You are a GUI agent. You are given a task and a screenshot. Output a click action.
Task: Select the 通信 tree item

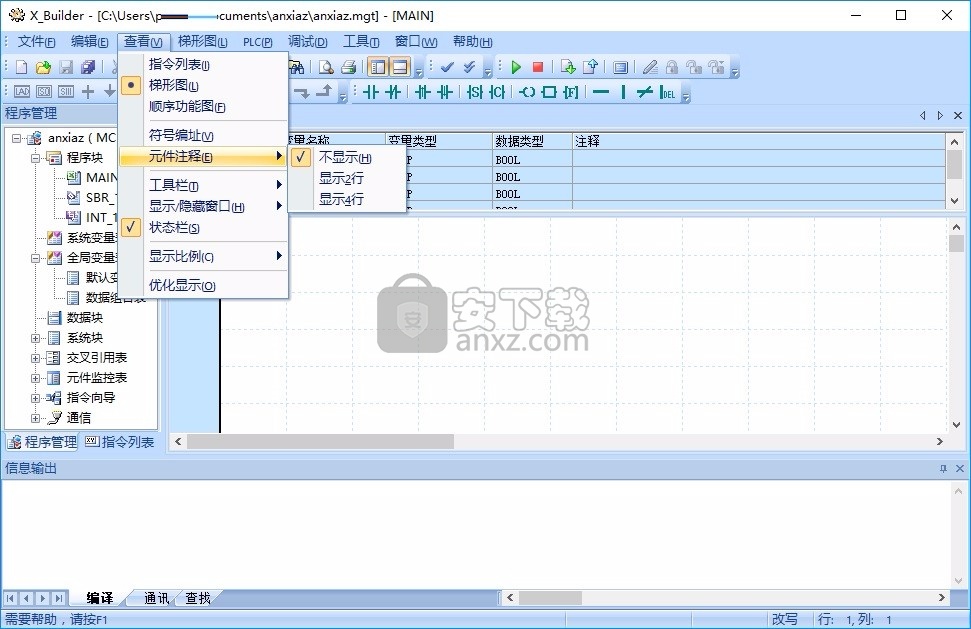point(79,418)
